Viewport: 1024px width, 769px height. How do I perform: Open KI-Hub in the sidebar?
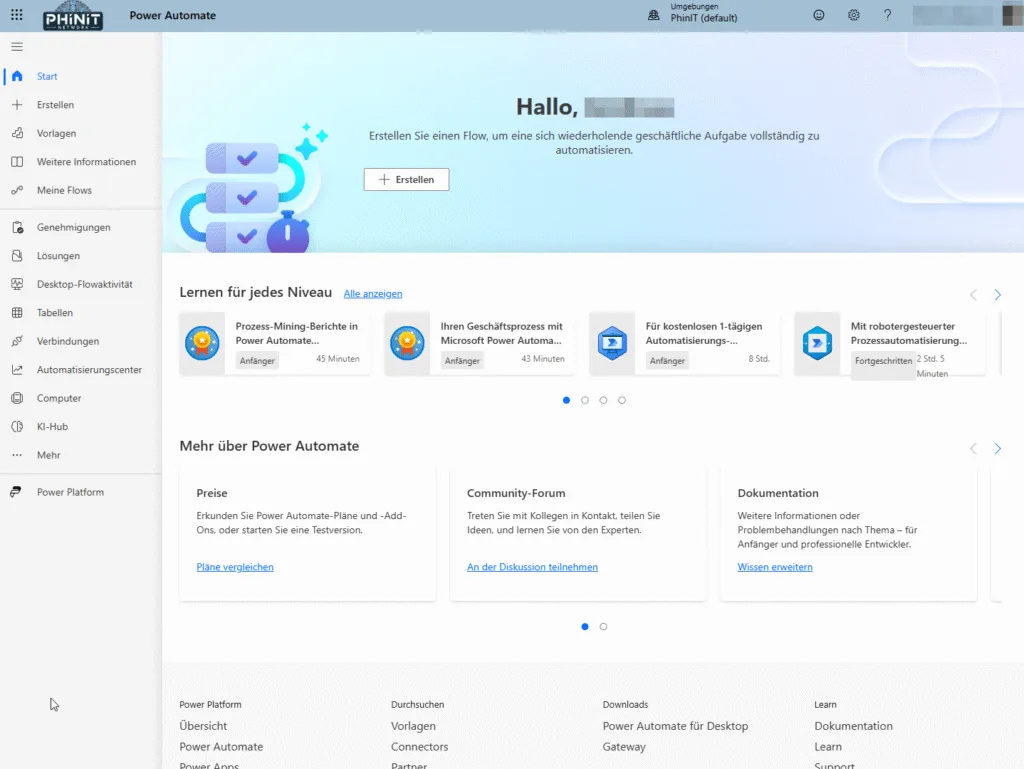pyautogui.click(x=52, y=427)
